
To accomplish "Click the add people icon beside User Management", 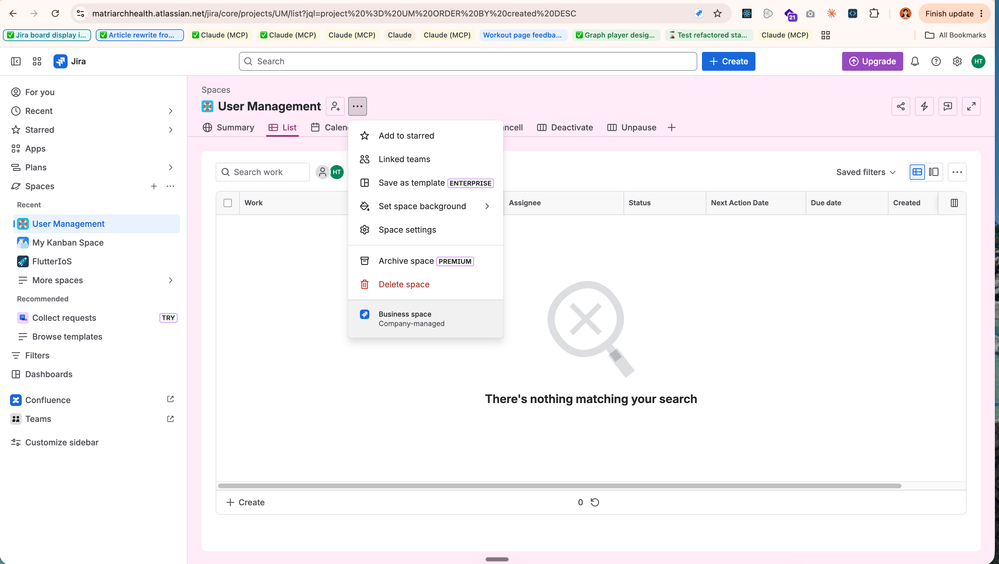I will (x=335, y=106).
